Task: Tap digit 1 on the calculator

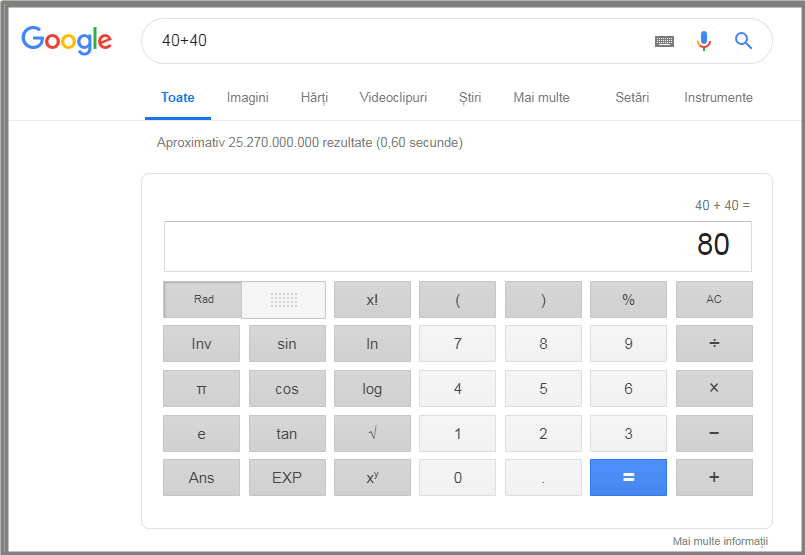Action: [457, 433]
